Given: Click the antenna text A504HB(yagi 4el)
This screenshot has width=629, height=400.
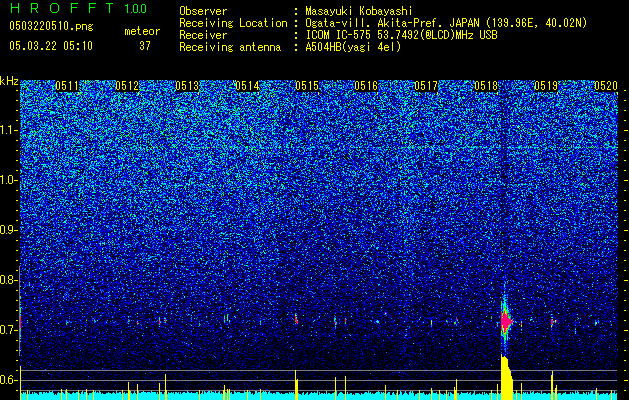Looking at the screenshot, I should (x=353, y=47).
